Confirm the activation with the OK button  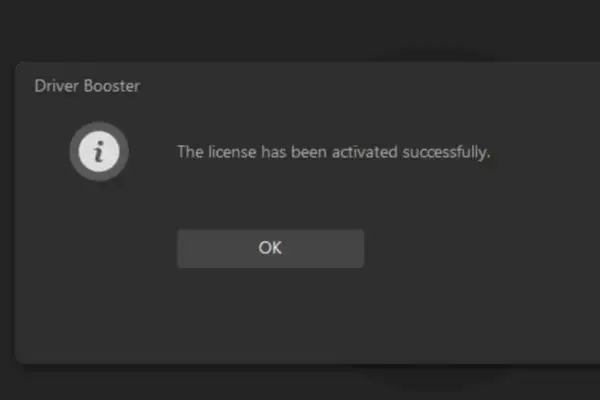click(x=270, y=248)
